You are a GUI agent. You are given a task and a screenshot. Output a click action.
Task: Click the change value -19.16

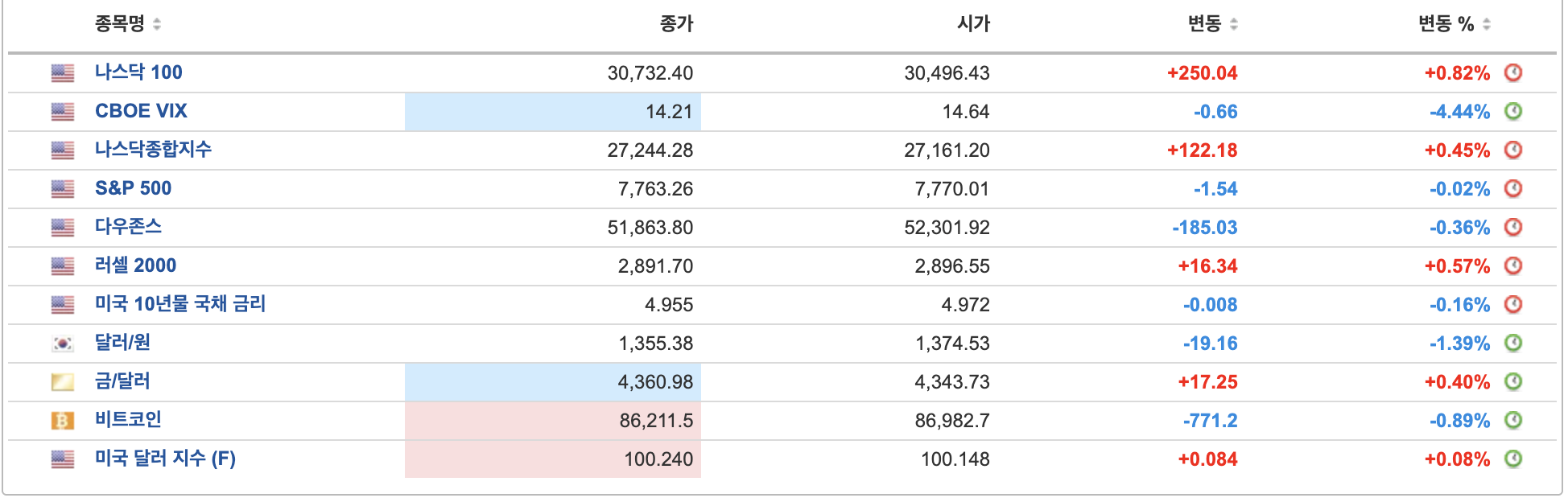[1211, 344]
